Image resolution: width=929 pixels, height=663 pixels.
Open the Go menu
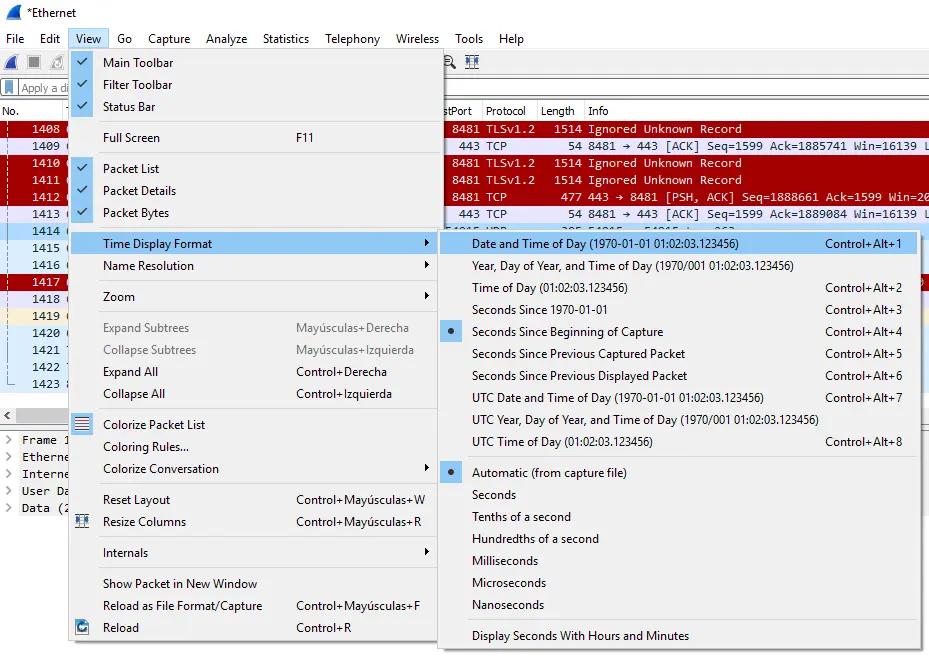click(124, 39)
